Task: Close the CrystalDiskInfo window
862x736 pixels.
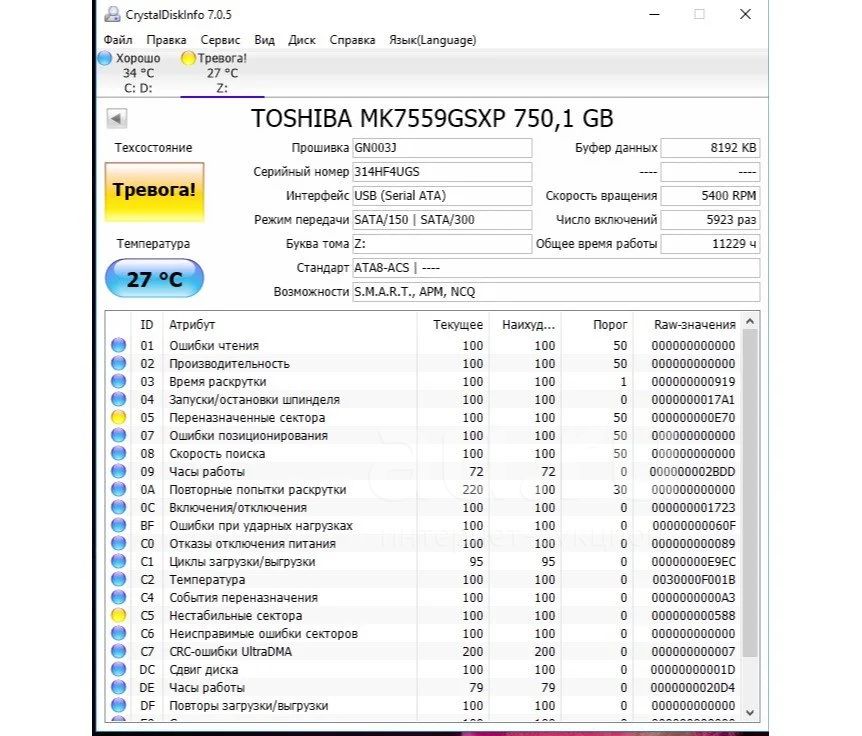Action: [745, 14]
